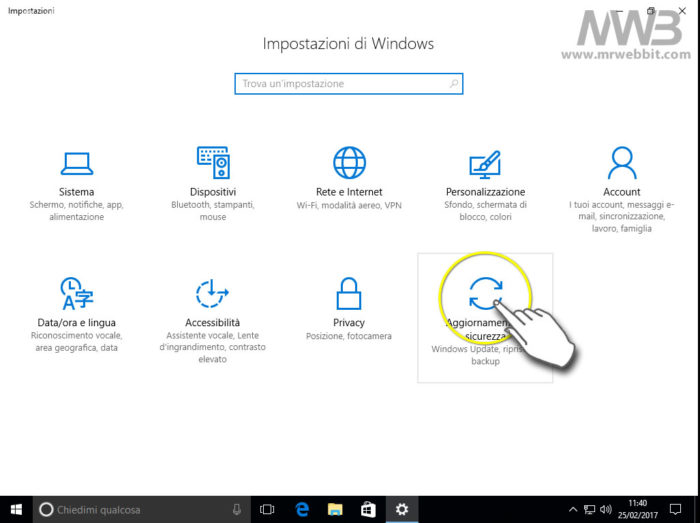Click the Impostazioni window title text
This screenshot has height=523, width=700.
click(x=31, y=11)
